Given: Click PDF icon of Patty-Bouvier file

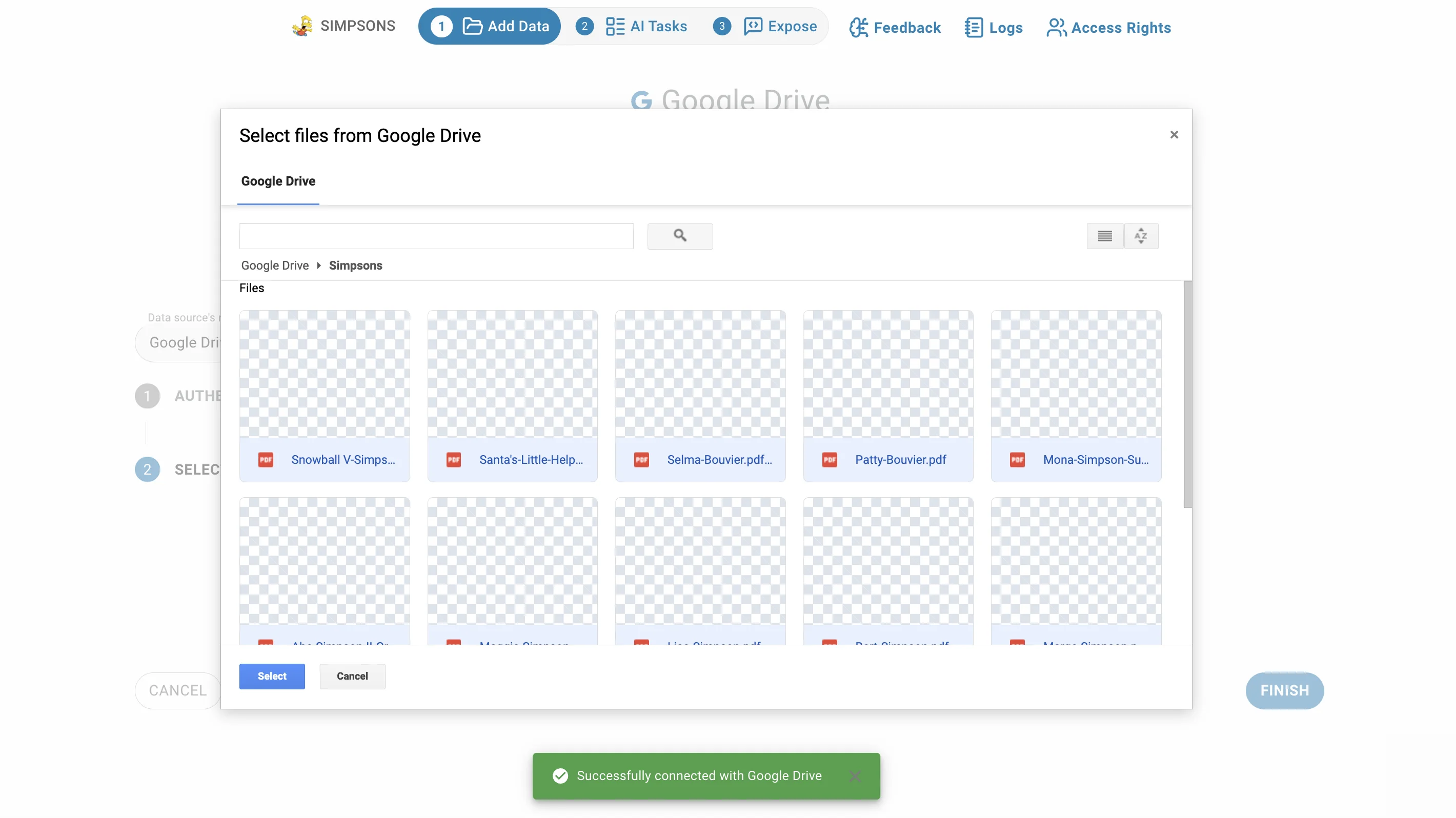Looking at the screenshot, I should (829, 459).
